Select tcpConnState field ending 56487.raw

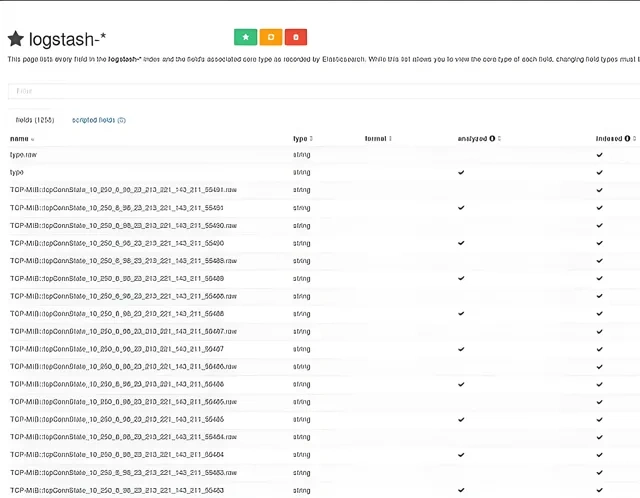(123, 331)
